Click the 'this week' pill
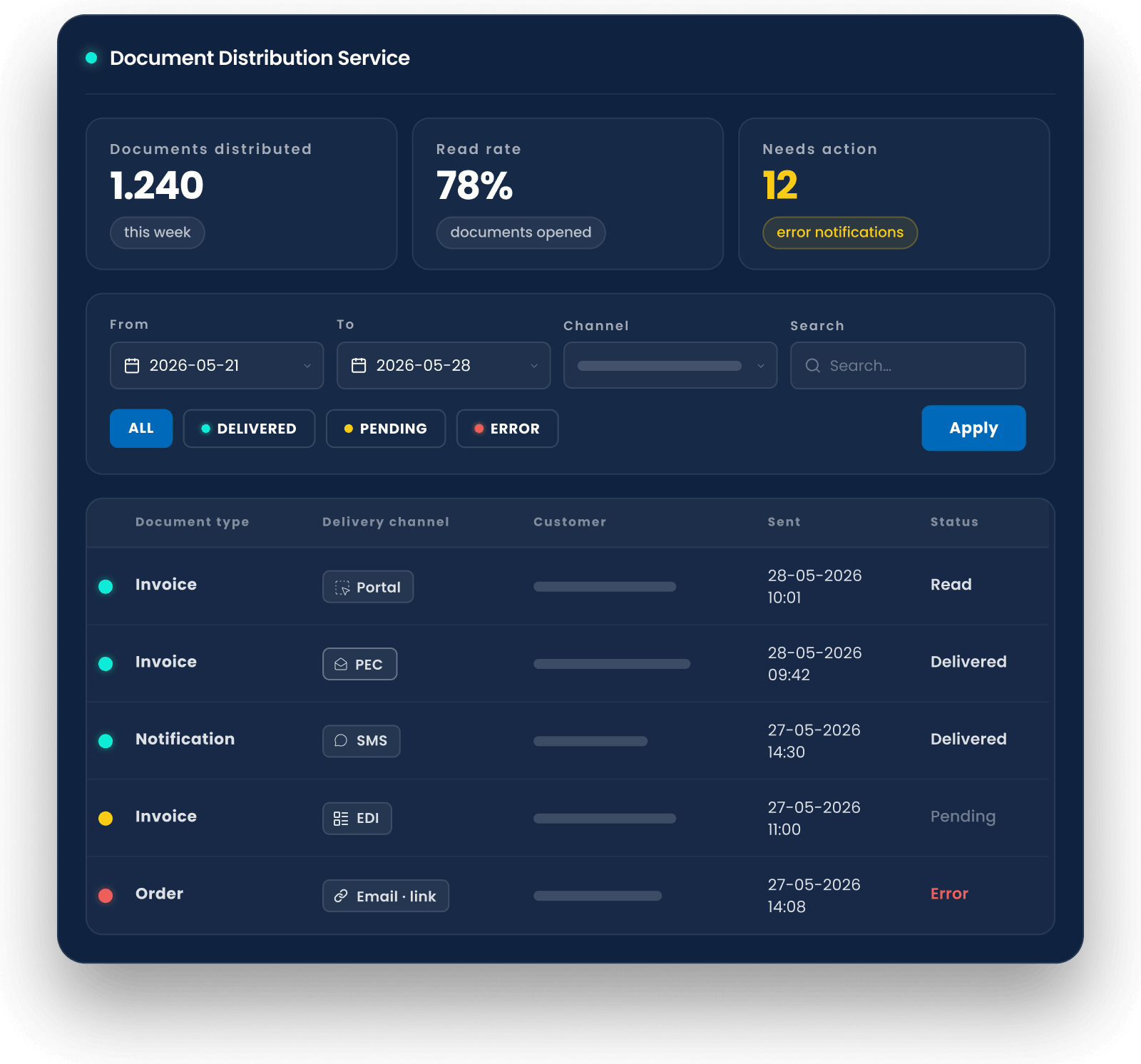This screenshot has width=1141, height=1064. pyautogui.click(x=158, y=232)
